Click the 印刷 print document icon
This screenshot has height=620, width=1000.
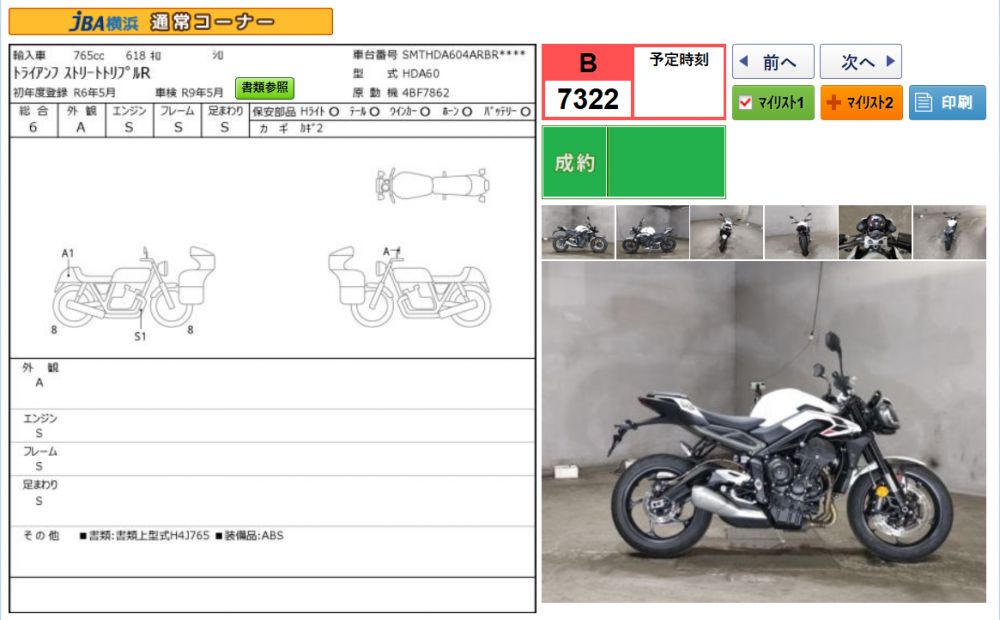(x=923, y=102)
